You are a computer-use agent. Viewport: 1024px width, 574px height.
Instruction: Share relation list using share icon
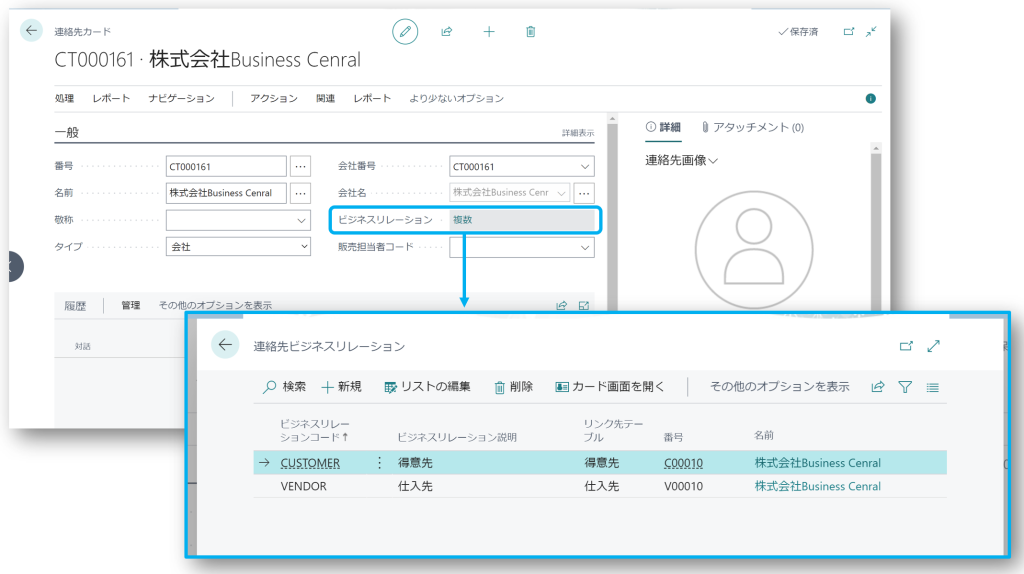pyautogui.click(x=878, y=387)
